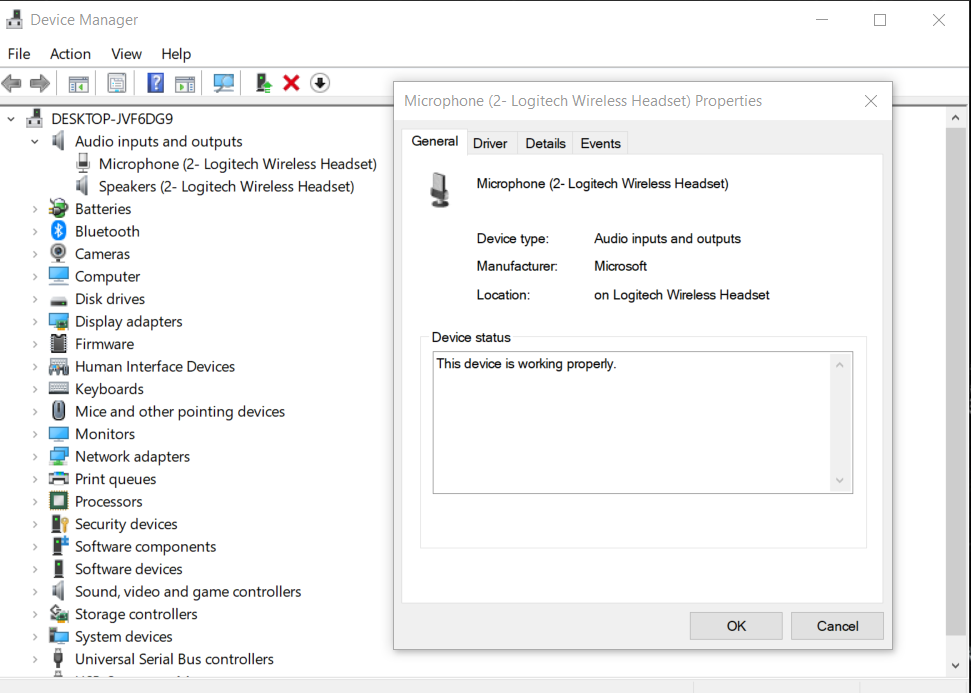Click the Back arrow toolbar icon
This screenshot has width=971, height=693.
point(11,83)
